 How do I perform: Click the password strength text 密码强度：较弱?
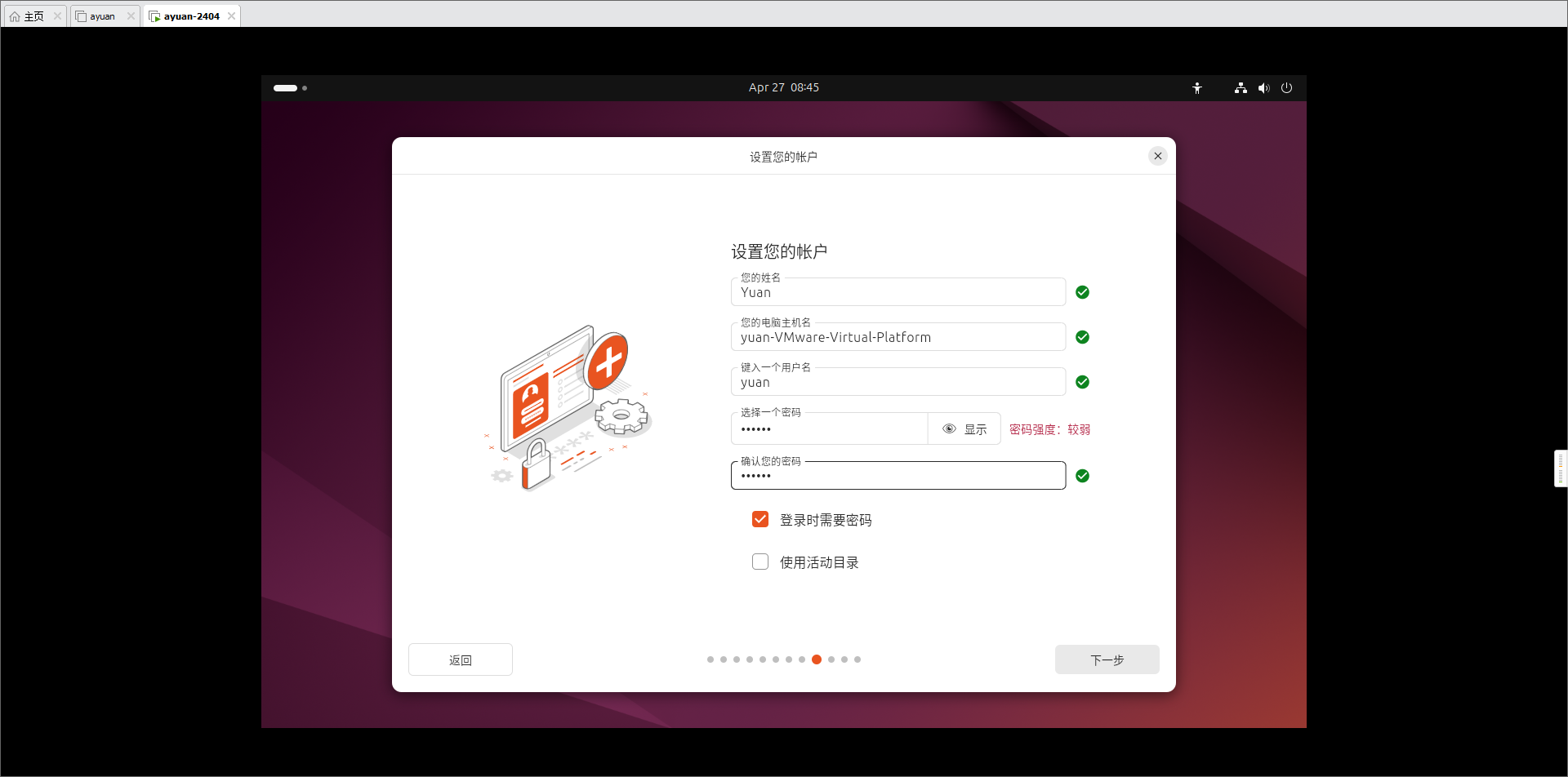click(x=1049, y=429)
